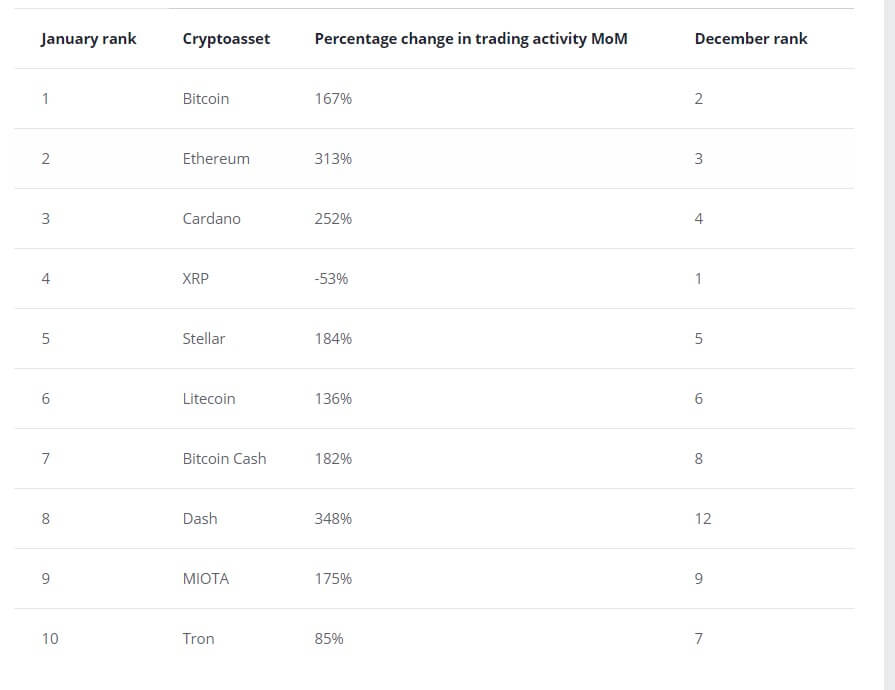Click the 313% value for Ethereum
Image resolution: width=895 pixels, height=690 pixels.
(333, 159)
